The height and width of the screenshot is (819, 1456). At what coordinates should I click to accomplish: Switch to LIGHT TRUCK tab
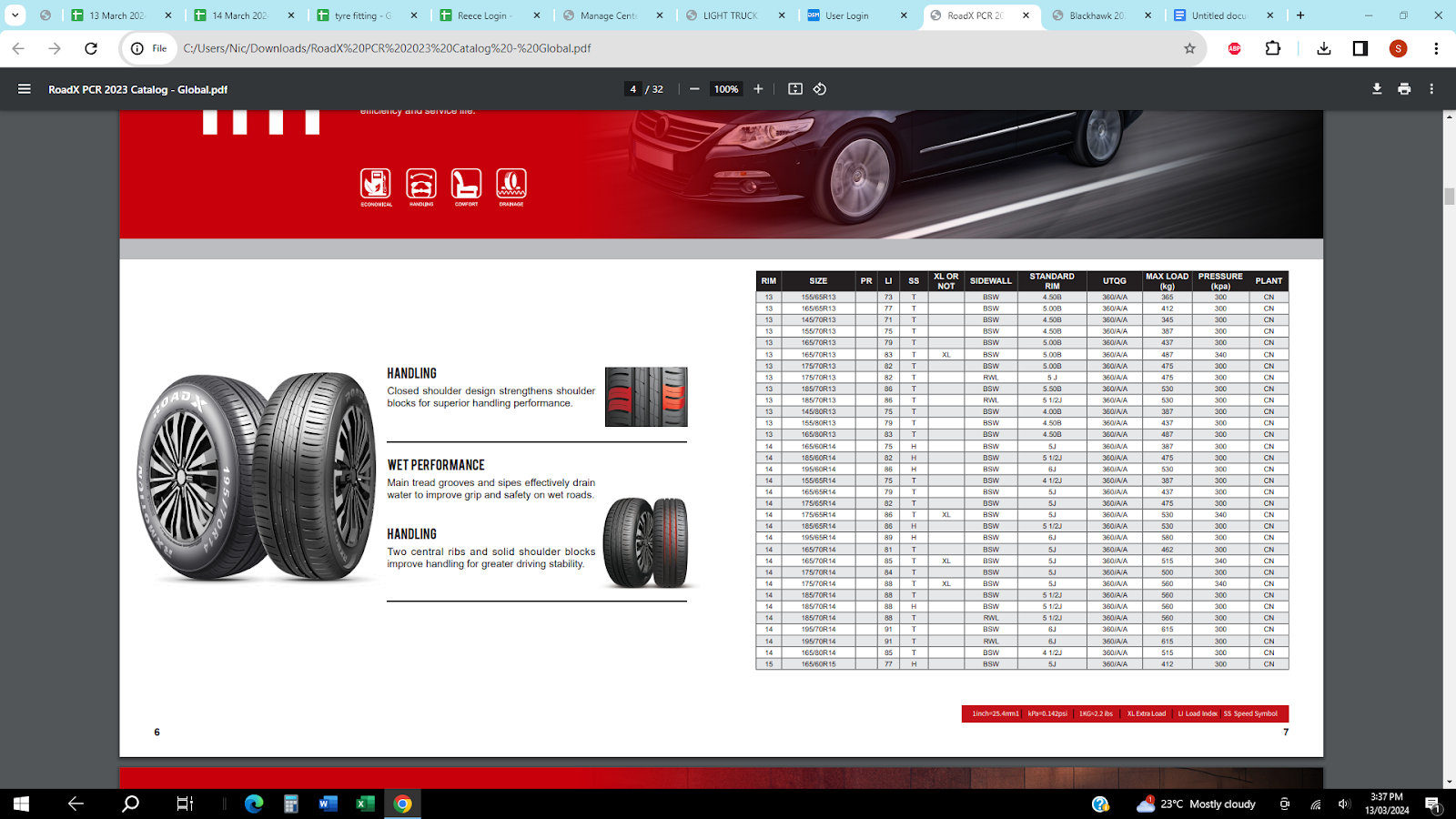[x=735, y=15]
